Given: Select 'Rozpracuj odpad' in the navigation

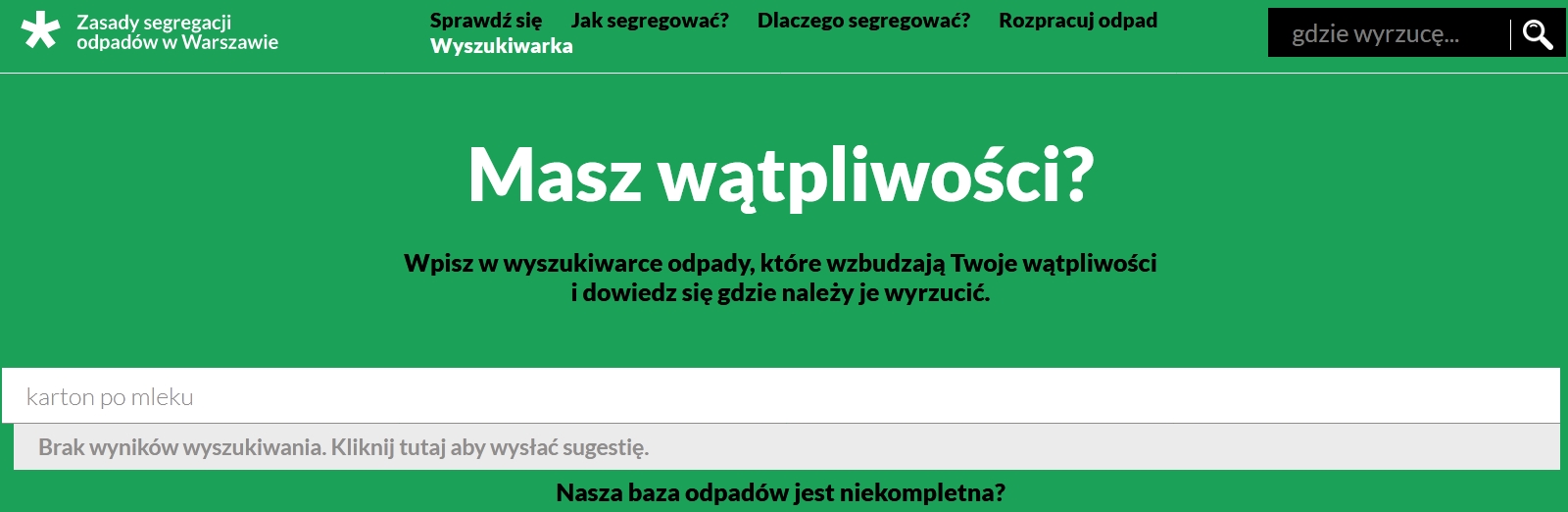Looking at the screenshot, I should [x=1078, y=21].
